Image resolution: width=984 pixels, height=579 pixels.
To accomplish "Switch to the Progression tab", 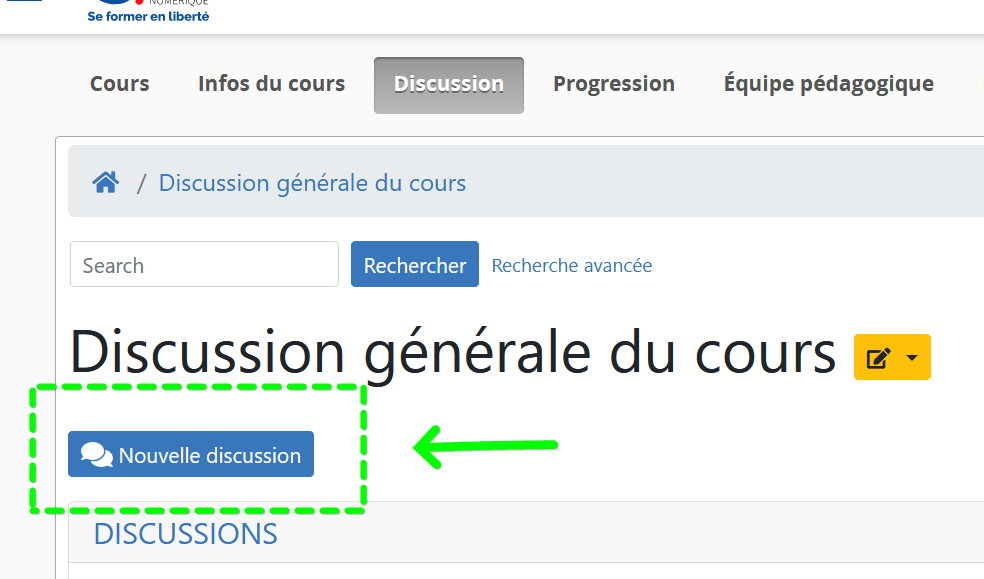I will coord(613,84).
